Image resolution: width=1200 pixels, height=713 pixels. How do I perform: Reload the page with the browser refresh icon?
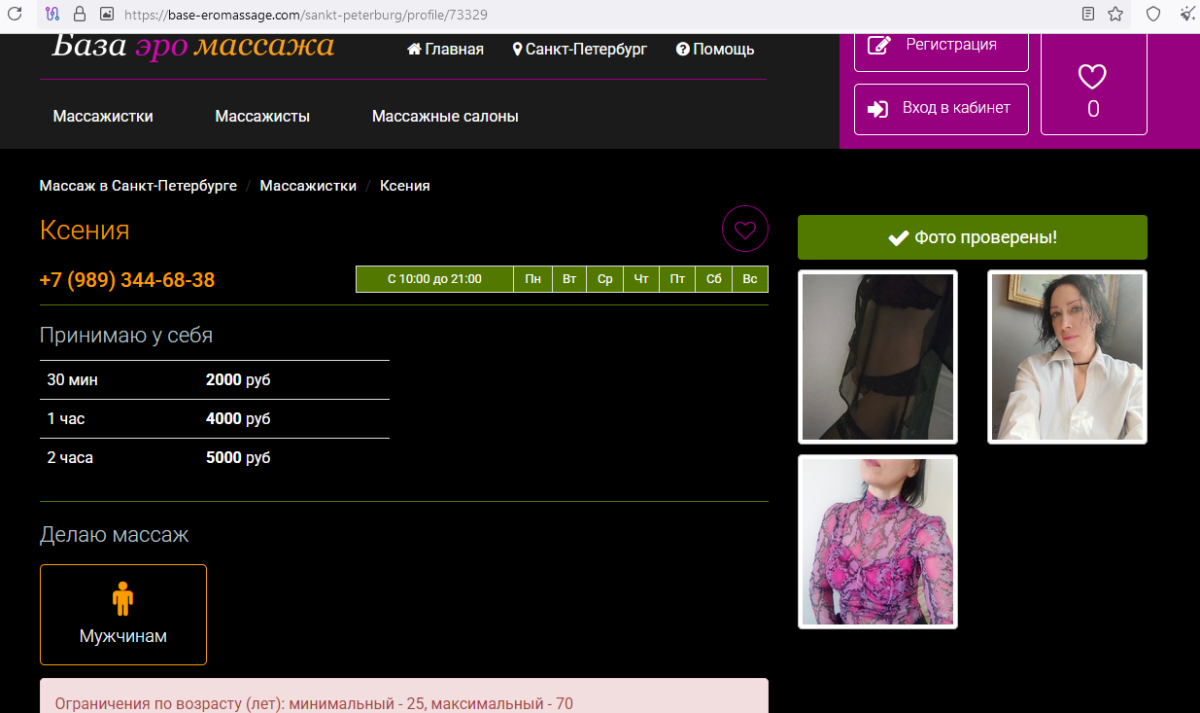pos(15,15)
